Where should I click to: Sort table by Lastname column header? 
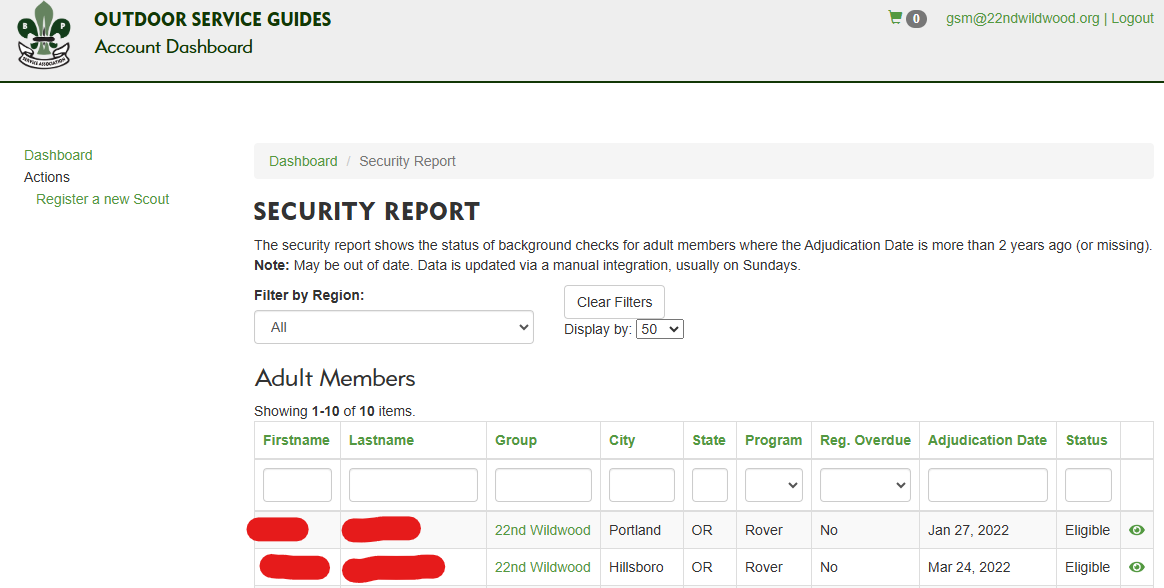coord(381,440)
